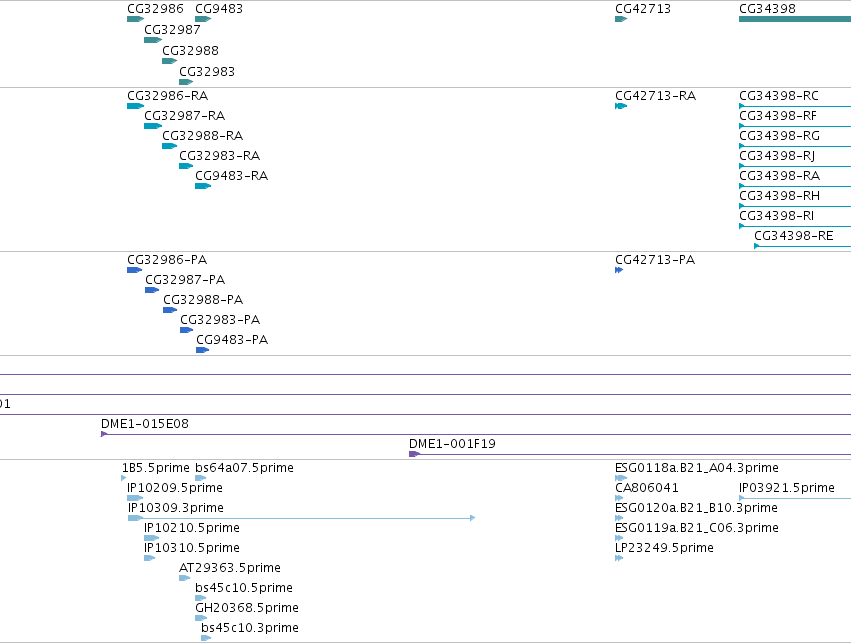
Task: Click clone DME1-001F19
Action: [x=630, y=454]
